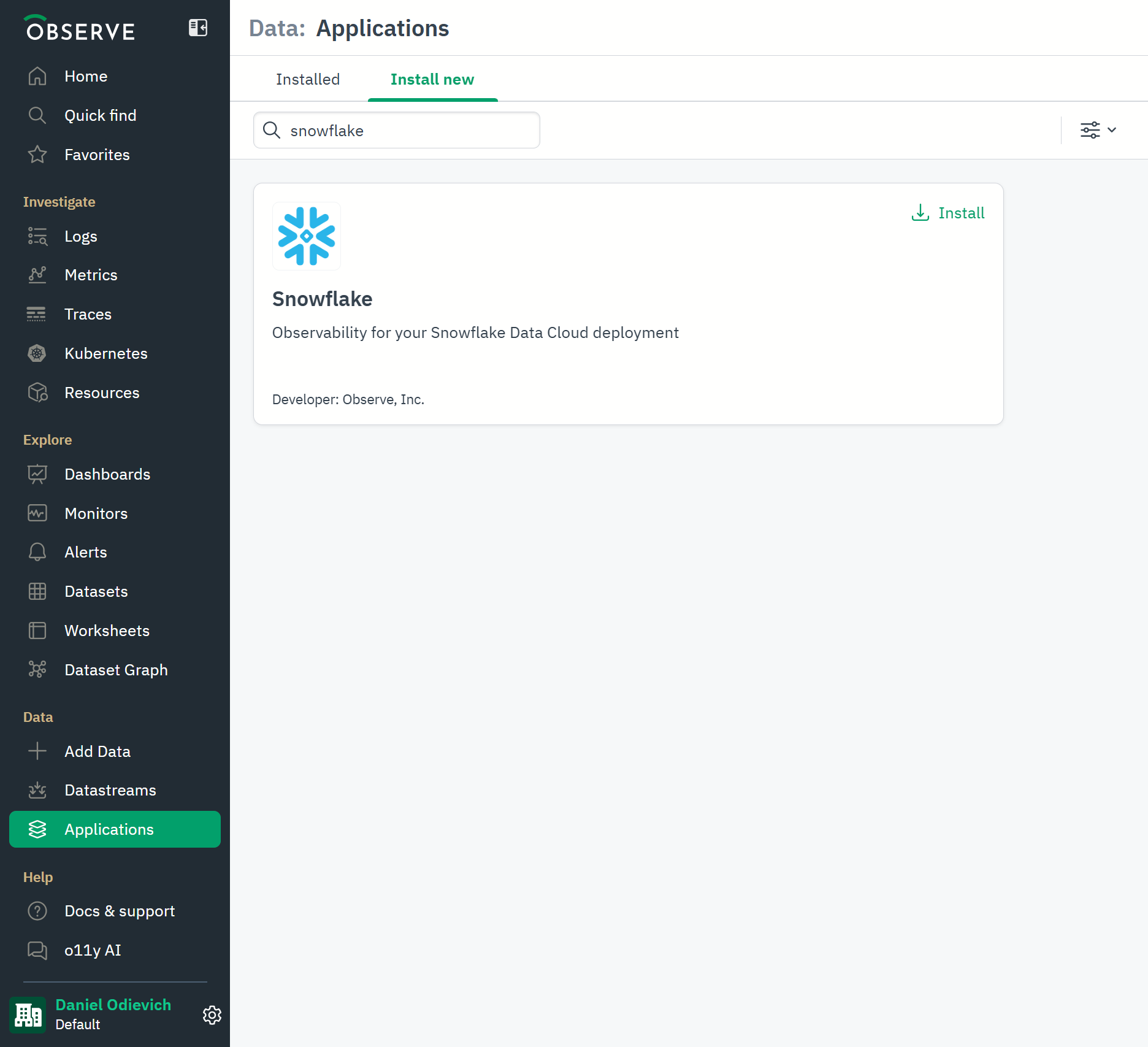The width and height of the screenshot is (1148, 1047).
Task: Open Favorites
Action: [98, 155]
